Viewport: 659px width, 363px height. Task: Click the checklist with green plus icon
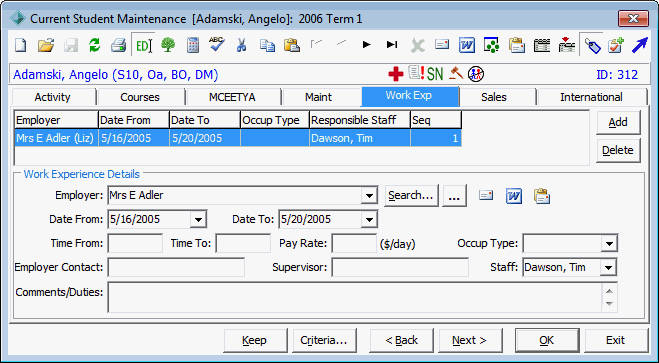coord(616,45)
